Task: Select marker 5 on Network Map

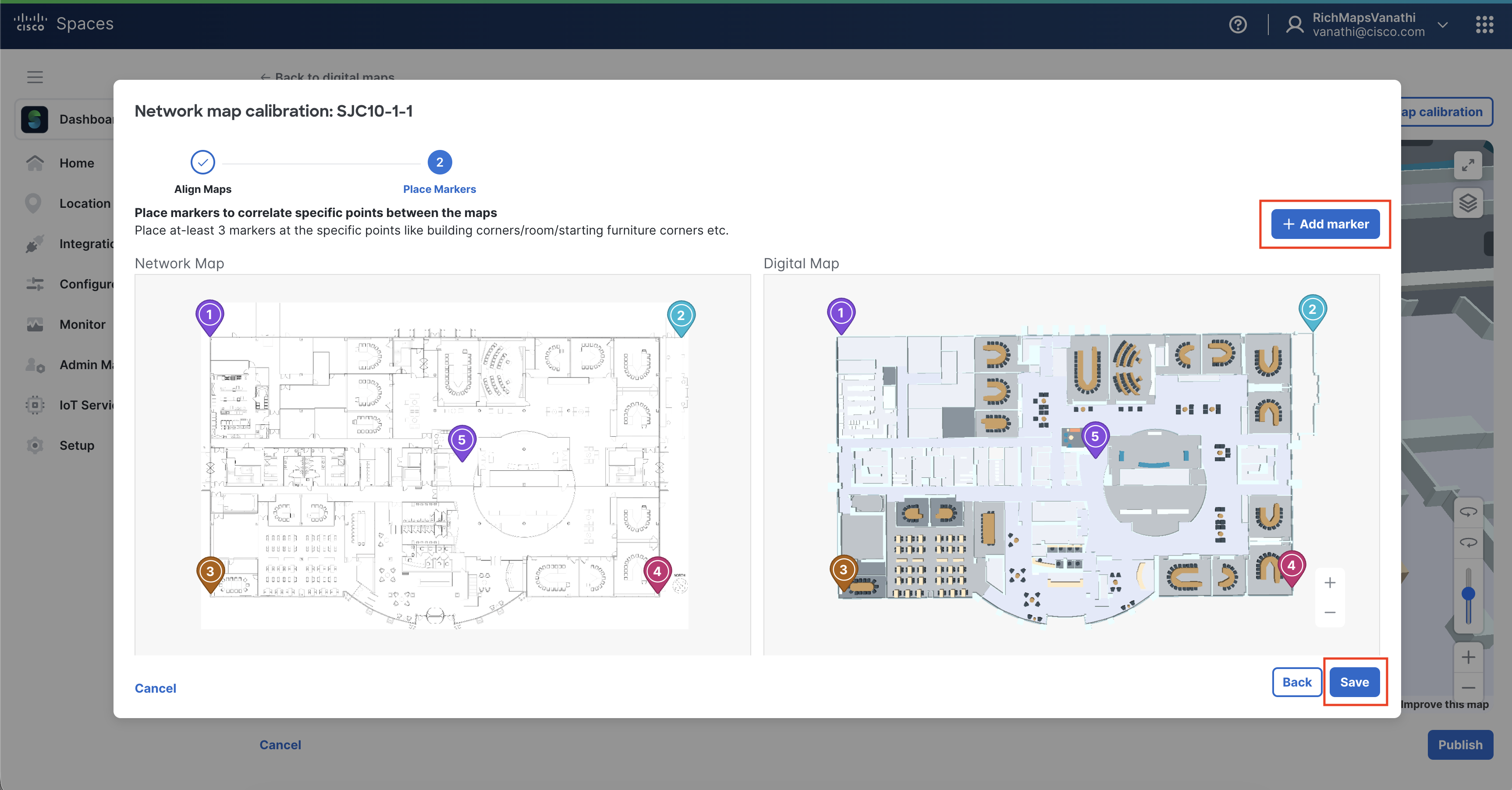Action: pos(462,441)
